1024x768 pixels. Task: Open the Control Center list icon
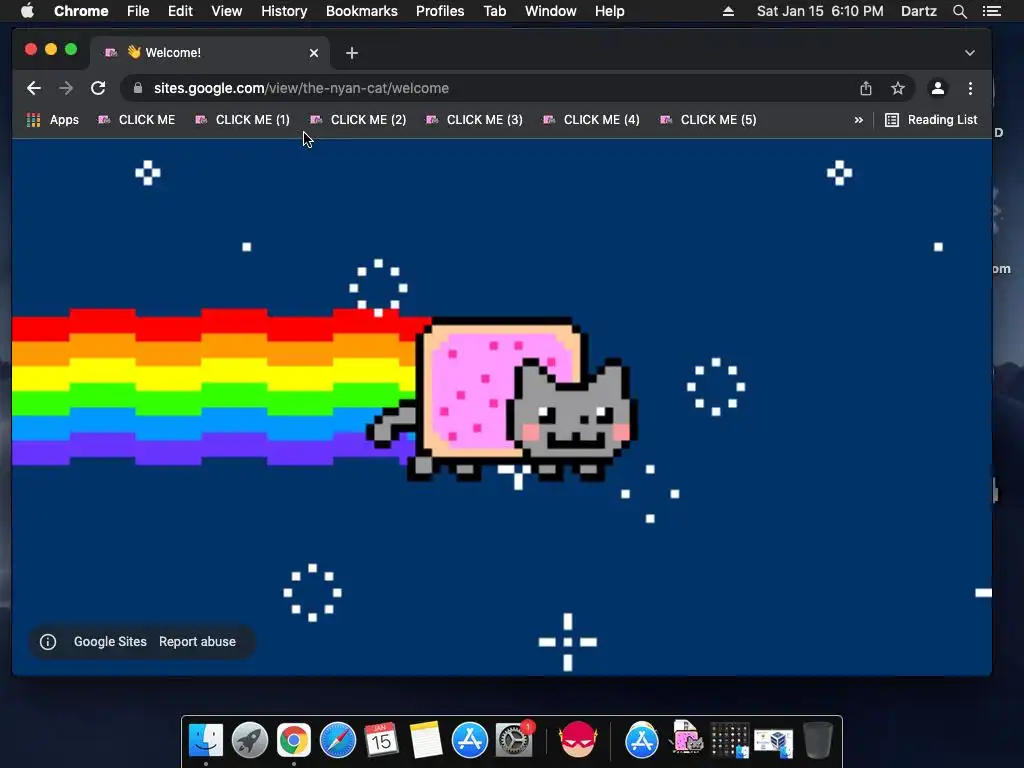[x=991, y=11]
